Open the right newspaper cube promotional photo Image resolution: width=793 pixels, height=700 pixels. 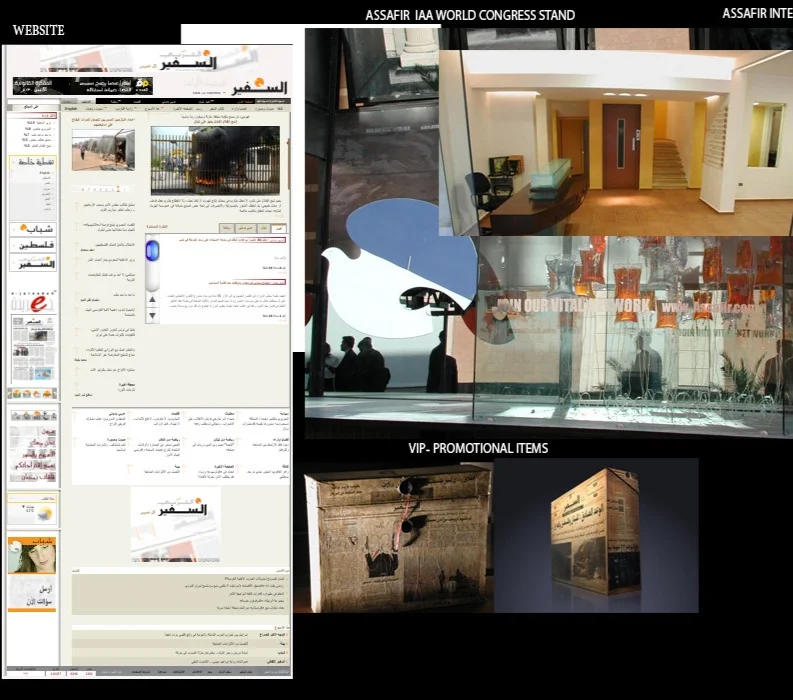596,536
